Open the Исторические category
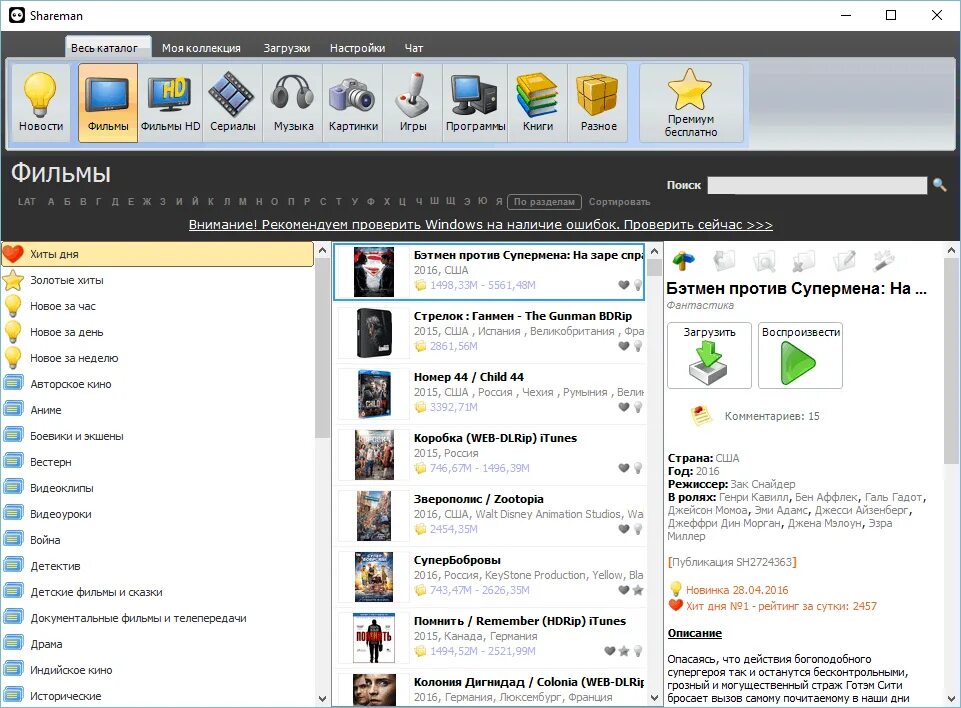Image resolution: width=961 pixels, height=708 pixels. click(158, 696)
